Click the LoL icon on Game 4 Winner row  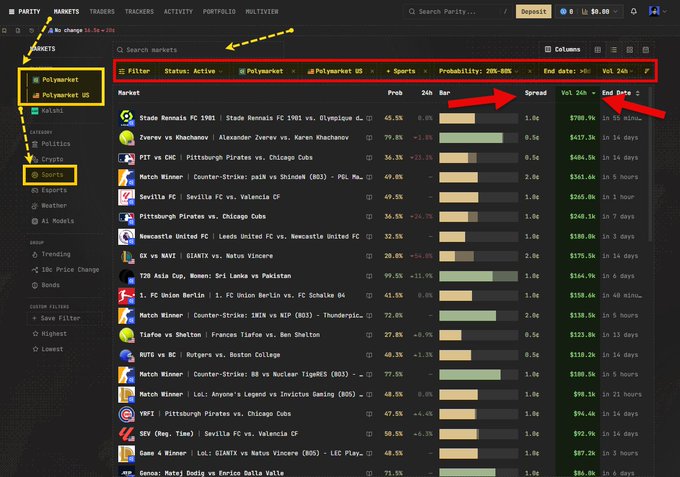pos(127,454)
